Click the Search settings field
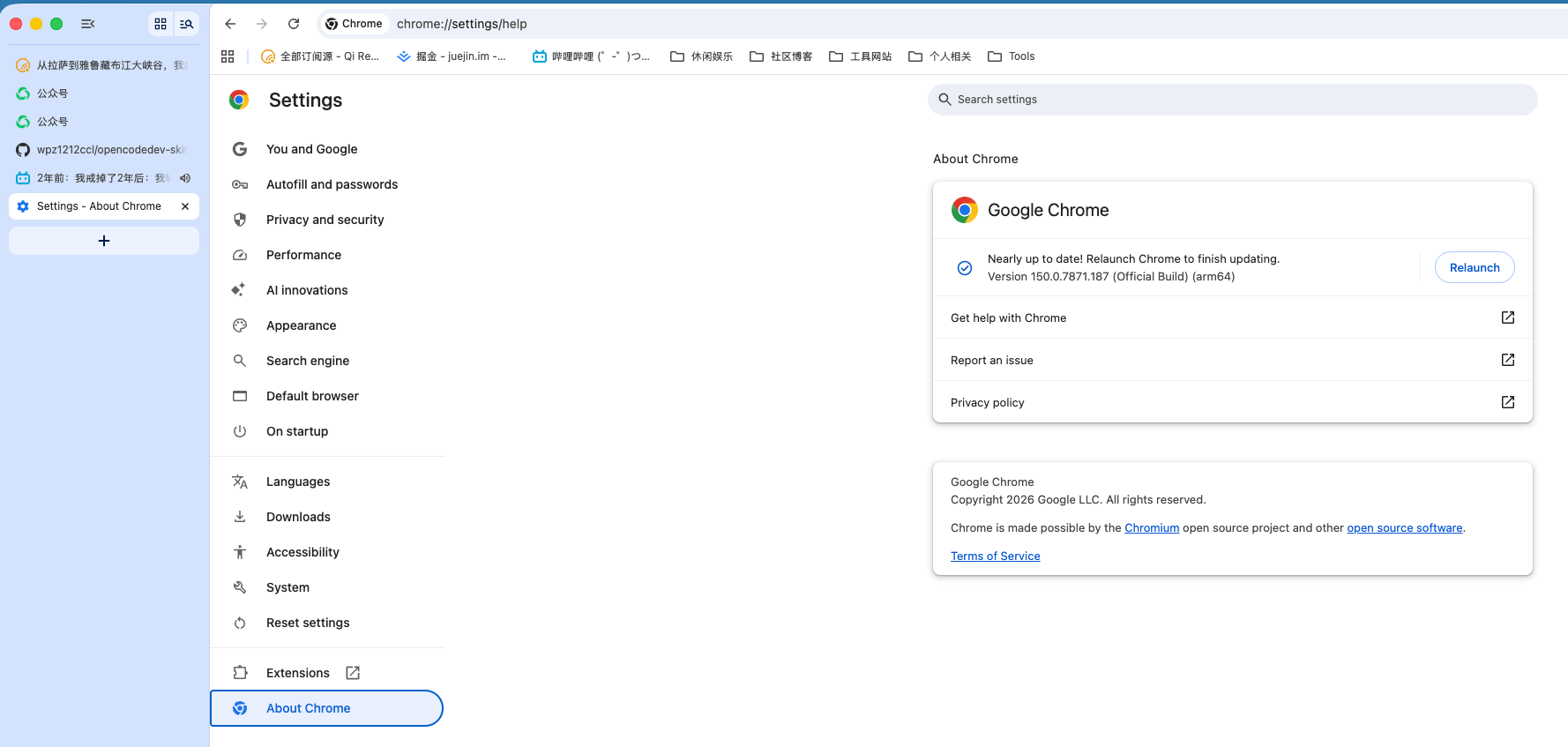This screenshot has width=1568, height=747. (x=1232, y=100)
